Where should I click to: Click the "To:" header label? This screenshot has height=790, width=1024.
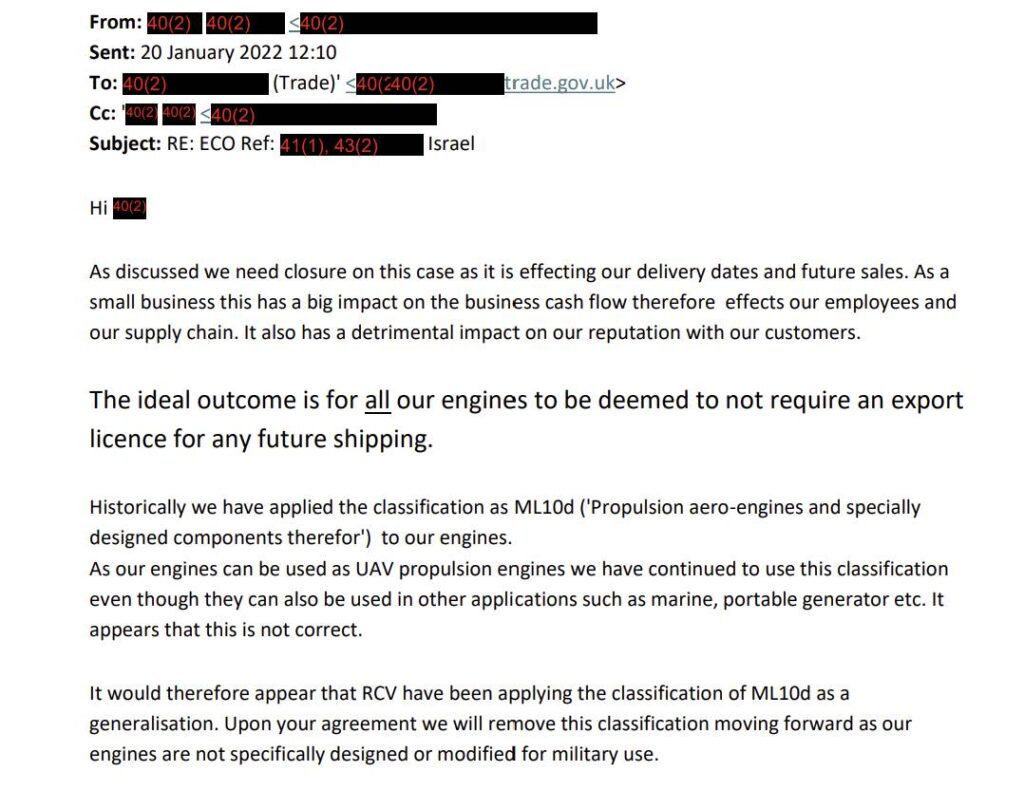[103, 83]
